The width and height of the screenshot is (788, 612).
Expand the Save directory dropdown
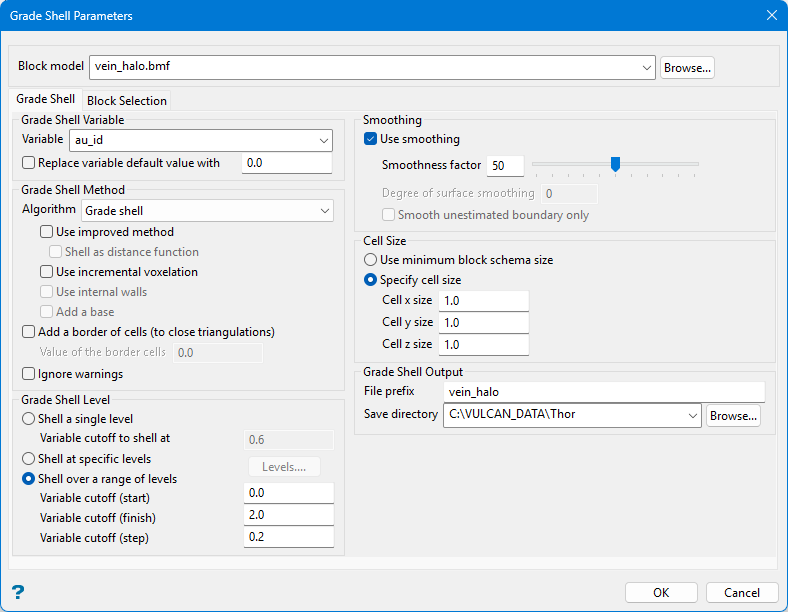point(692,415)
